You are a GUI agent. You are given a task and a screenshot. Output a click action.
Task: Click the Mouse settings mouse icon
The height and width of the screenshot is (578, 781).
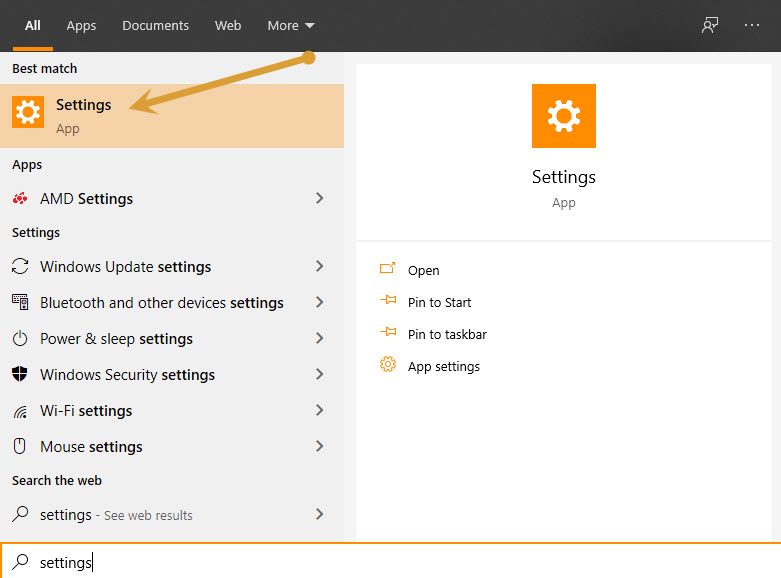tap(20, 446)
